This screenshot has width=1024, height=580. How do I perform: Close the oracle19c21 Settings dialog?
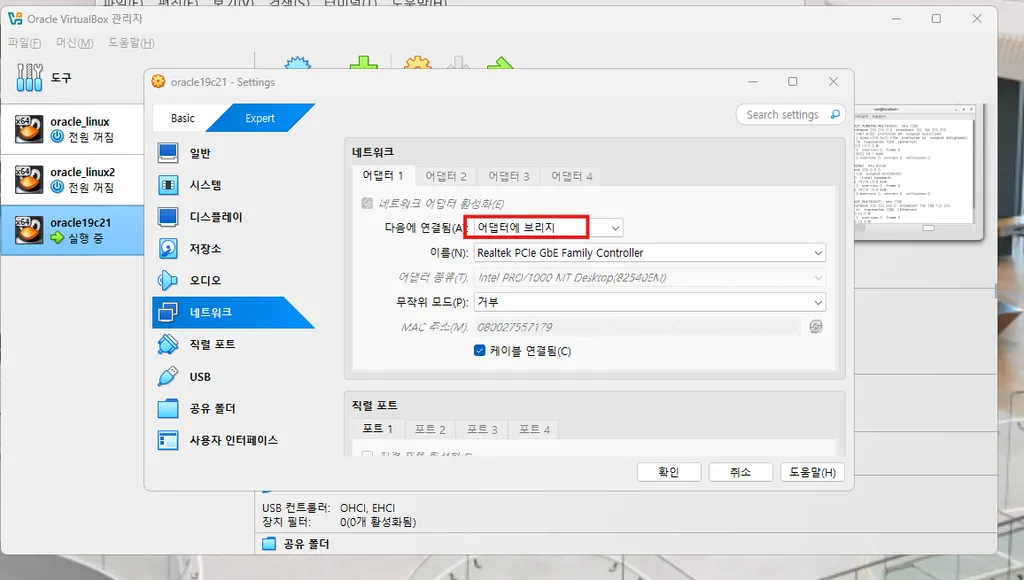coord(833,82)
